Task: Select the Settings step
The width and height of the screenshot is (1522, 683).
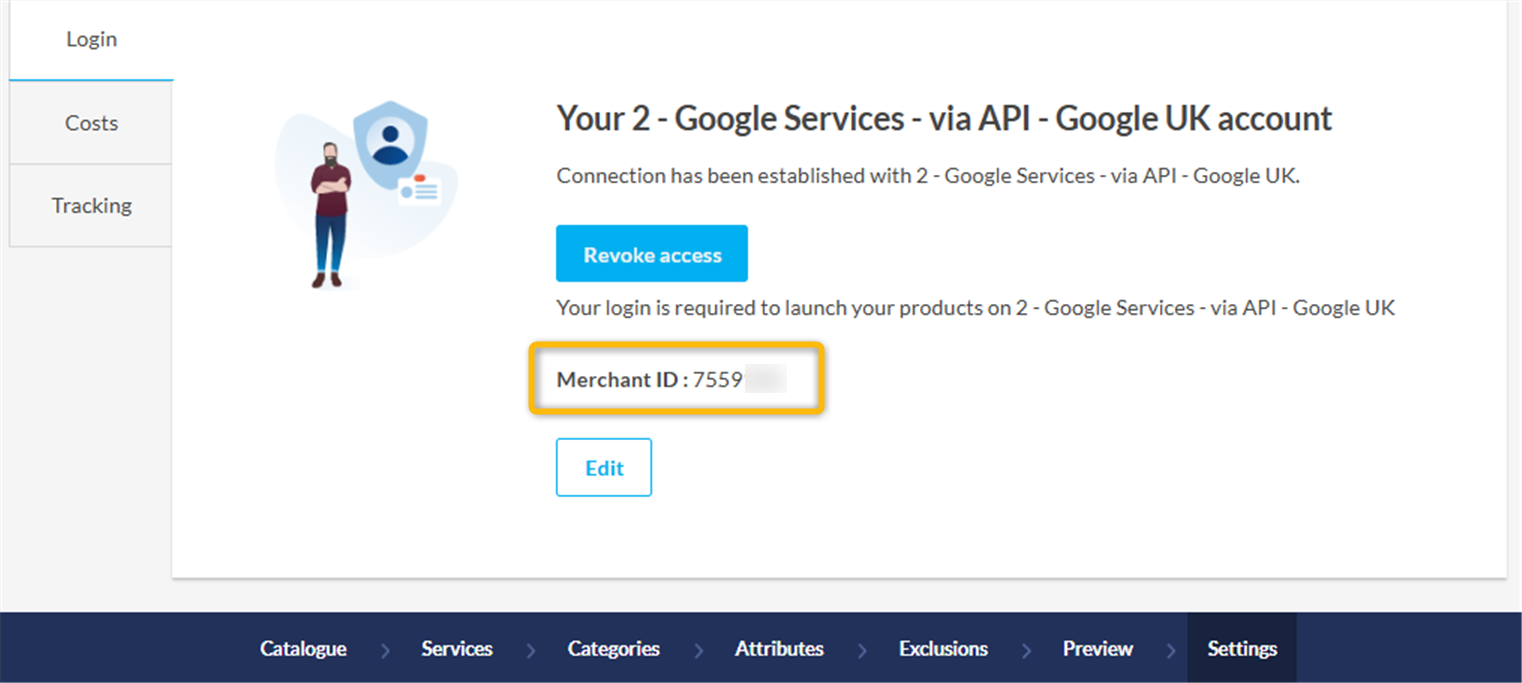Action: (x=1242, y=648)
